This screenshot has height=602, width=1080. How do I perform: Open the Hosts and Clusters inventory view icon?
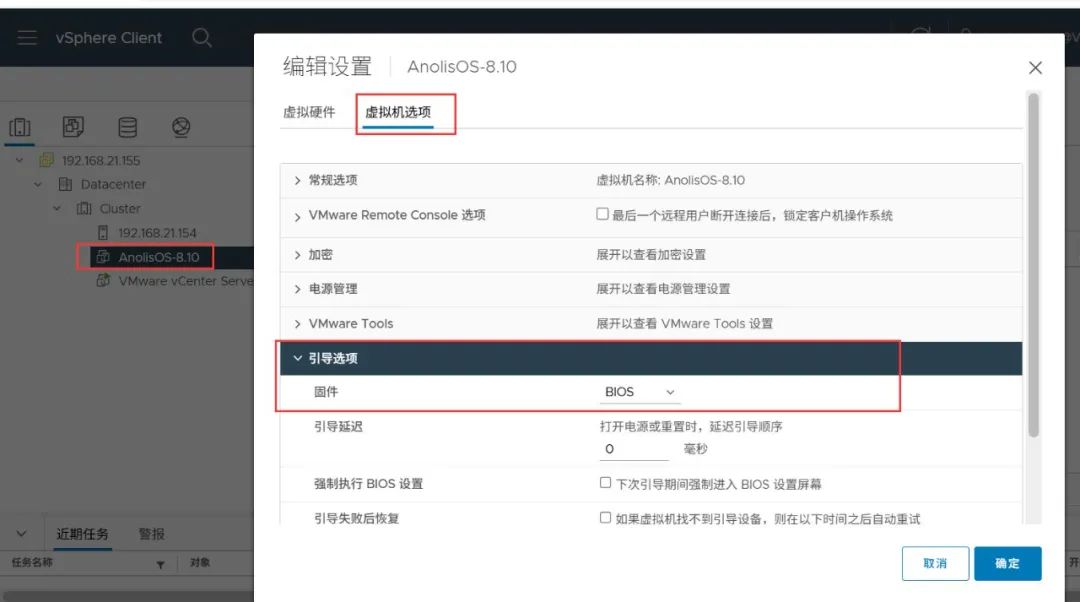[x=19, y=127]
